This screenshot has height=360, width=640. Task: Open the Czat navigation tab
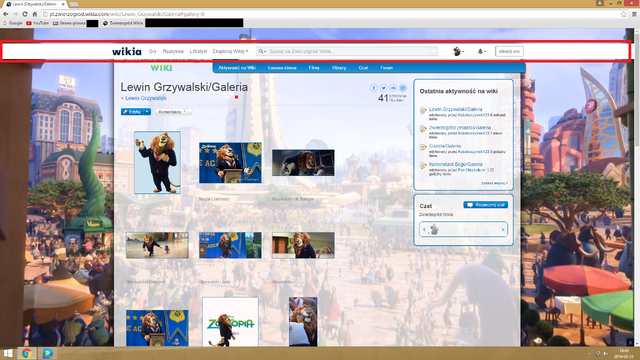tap(363, 68)
